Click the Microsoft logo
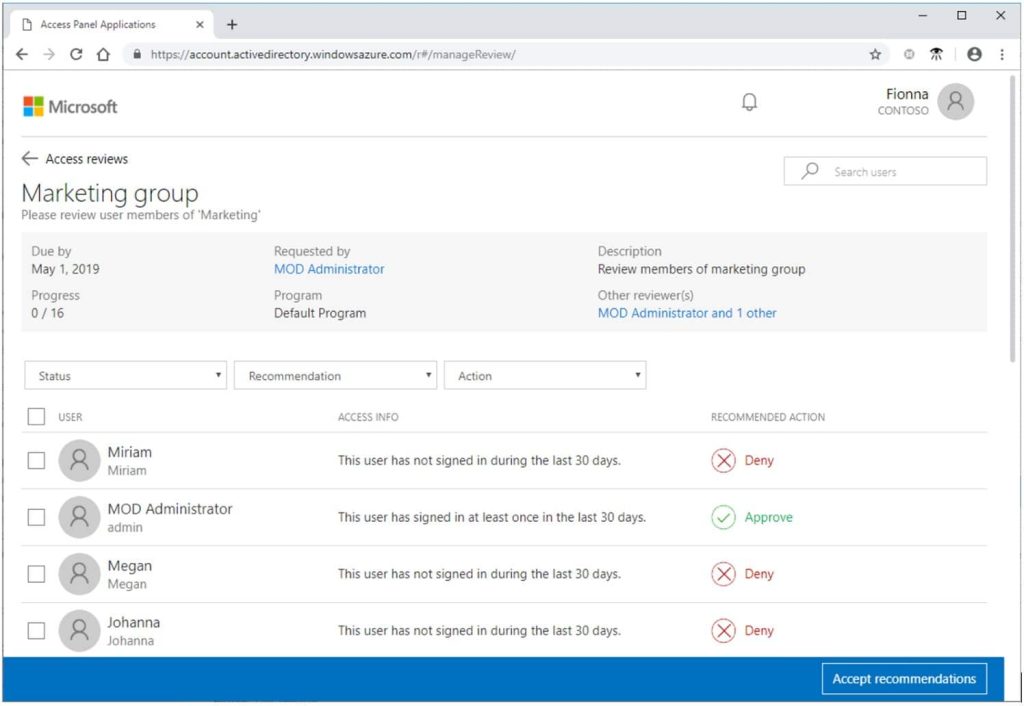The image size is (1024, 706). pos(70,106)
